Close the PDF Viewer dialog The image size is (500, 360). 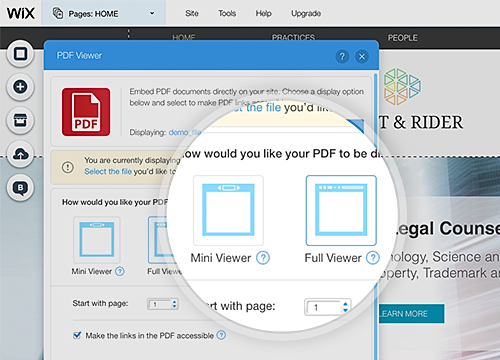[362, 57]
